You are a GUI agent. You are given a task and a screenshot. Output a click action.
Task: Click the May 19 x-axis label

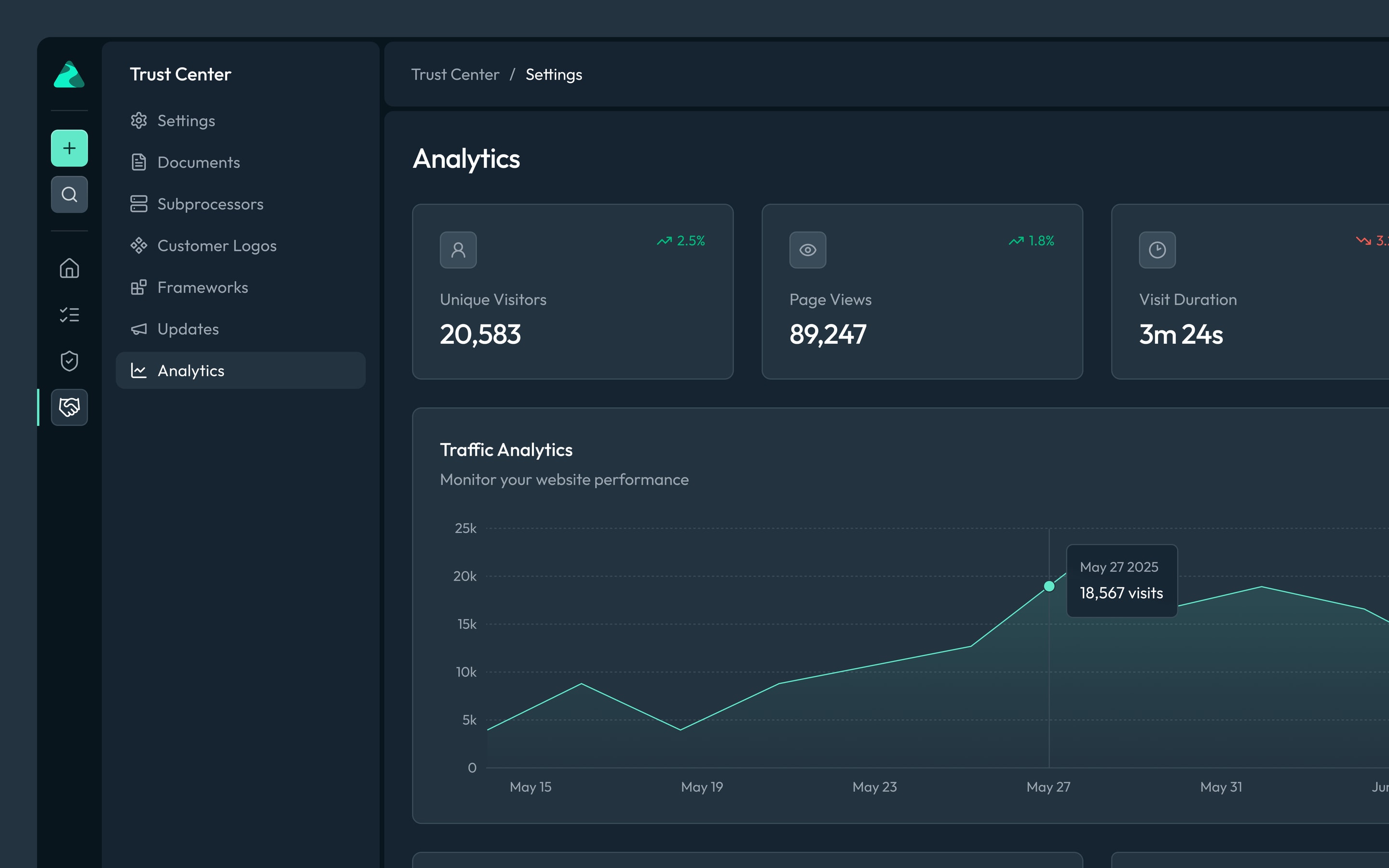[x=702, y=787]
